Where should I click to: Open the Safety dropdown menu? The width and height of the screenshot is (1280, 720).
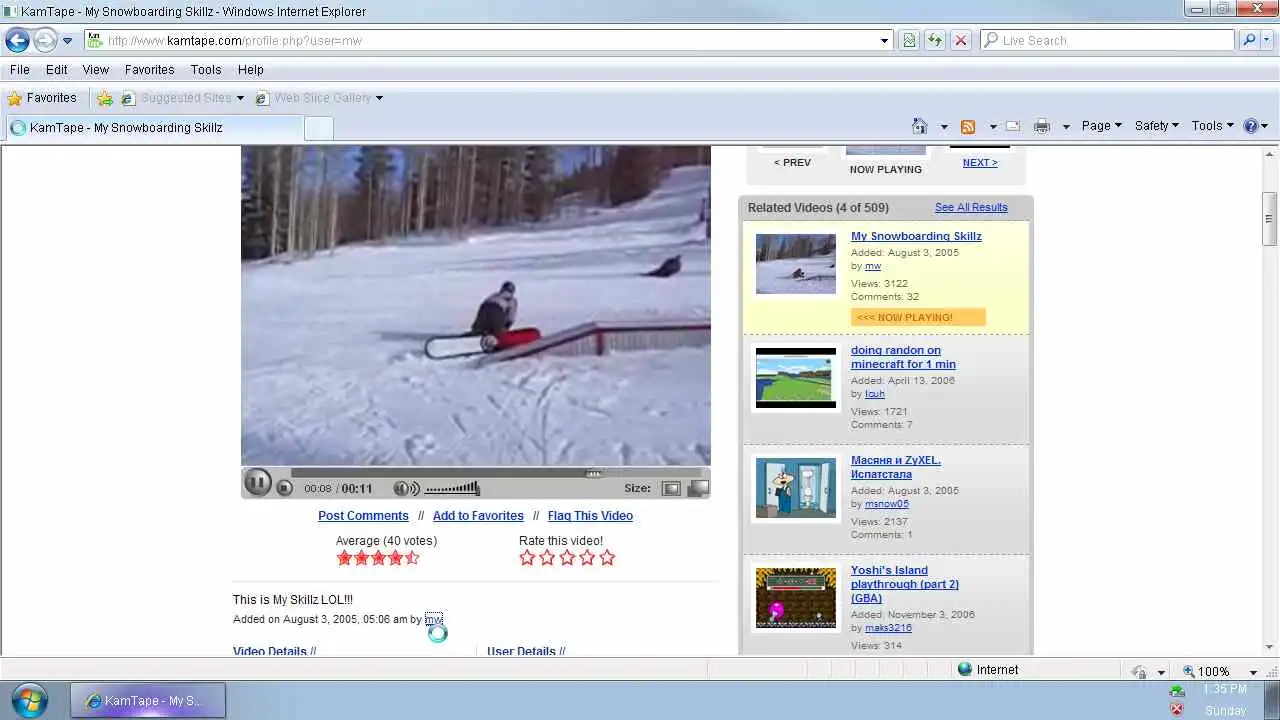(x=1157, y=126)
